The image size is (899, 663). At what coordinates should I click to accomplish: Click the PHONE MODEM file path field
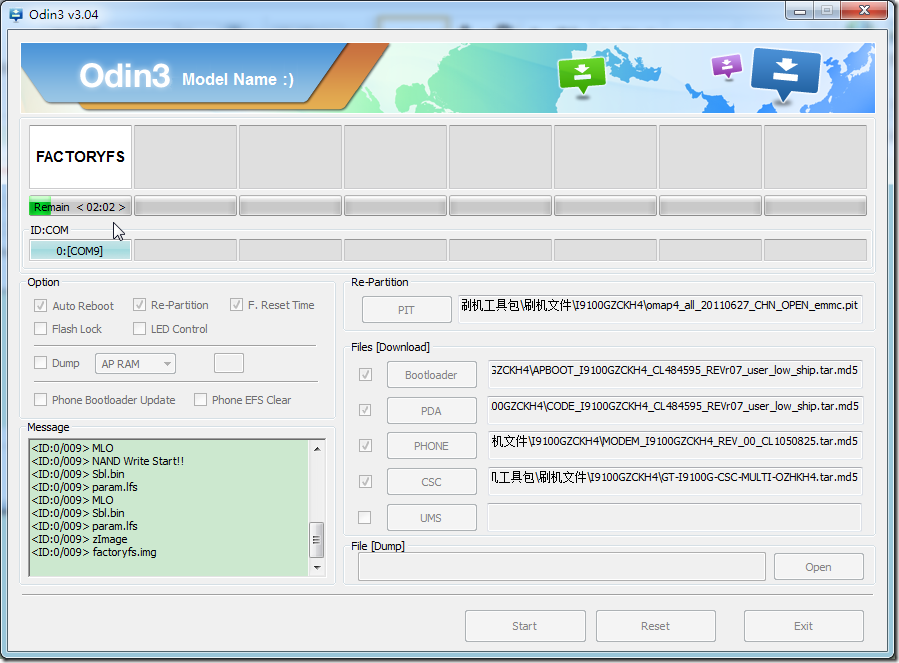[x=675, y=445]
